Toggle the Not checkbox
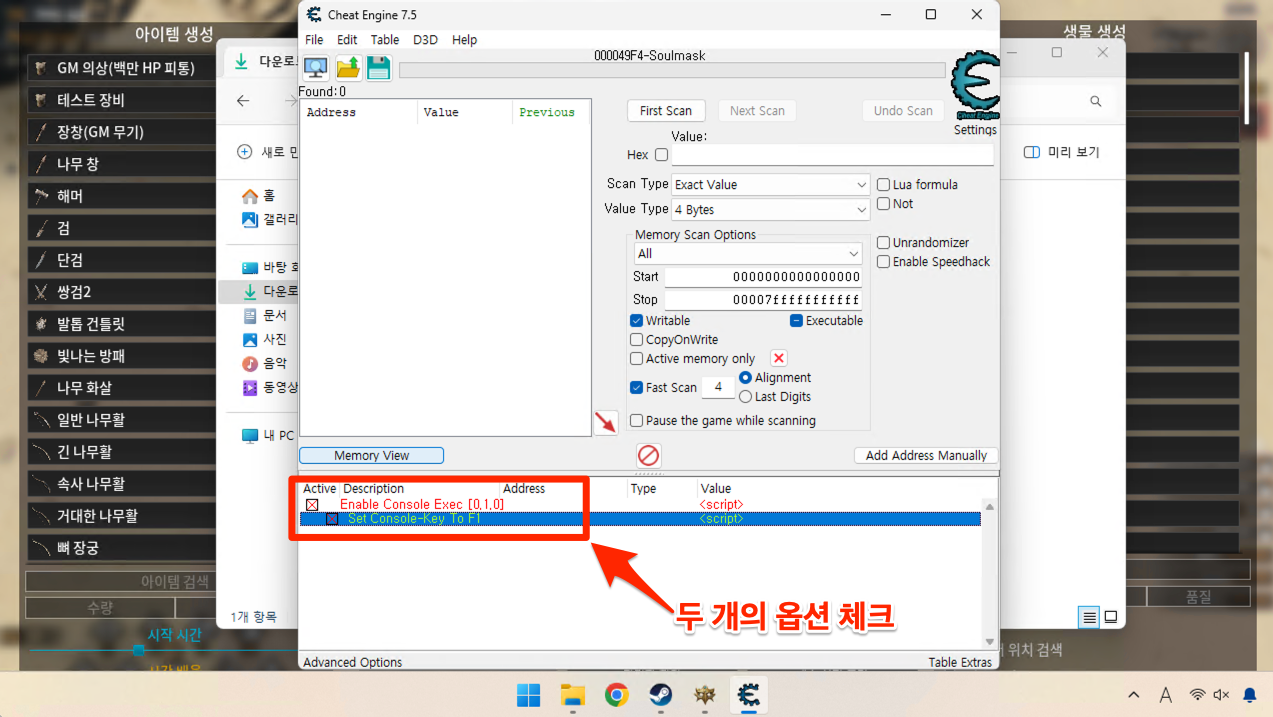 883,203
